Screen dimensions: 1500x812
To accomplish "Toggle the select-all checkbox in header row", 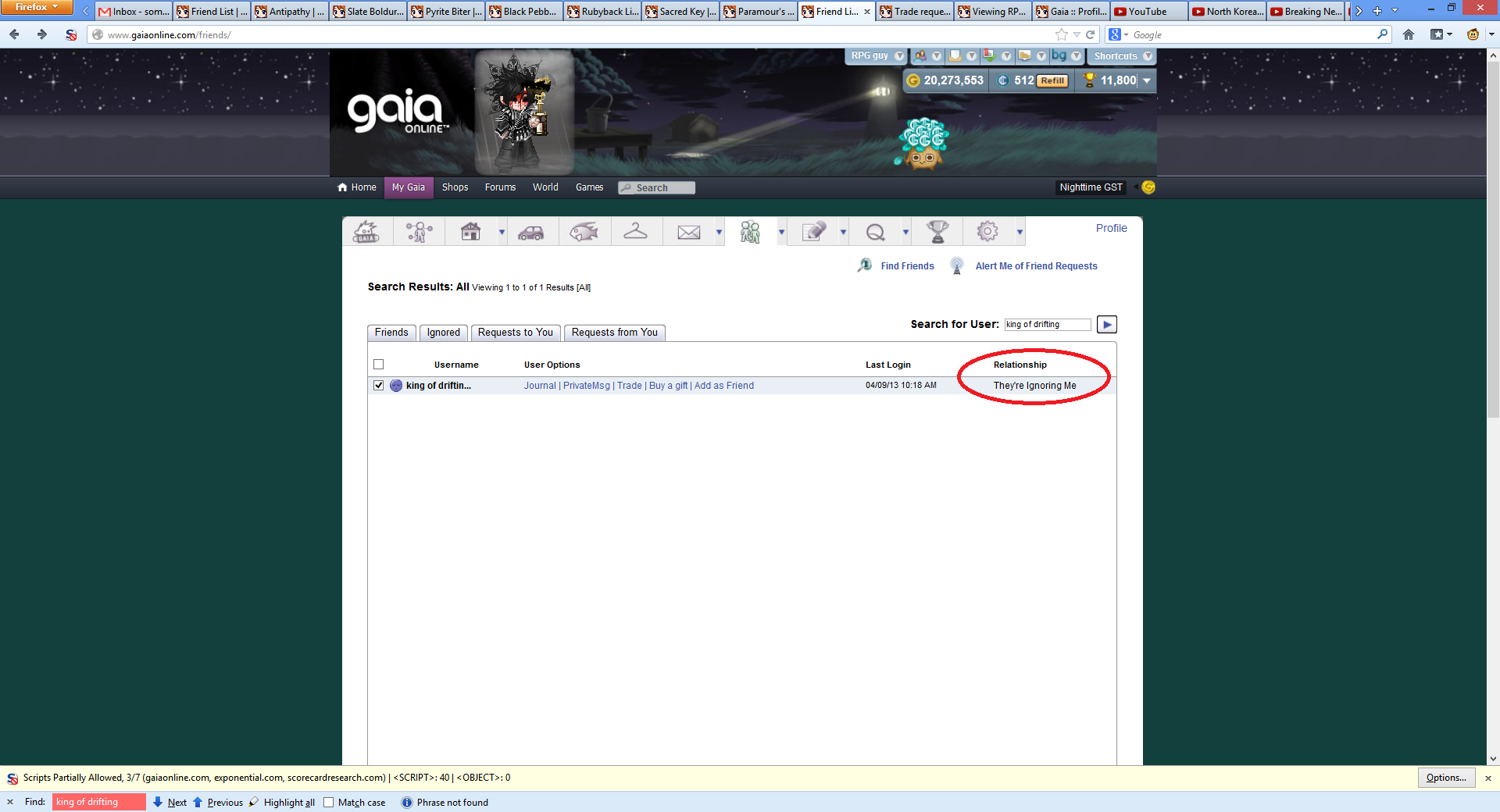I will coord(379,365).
